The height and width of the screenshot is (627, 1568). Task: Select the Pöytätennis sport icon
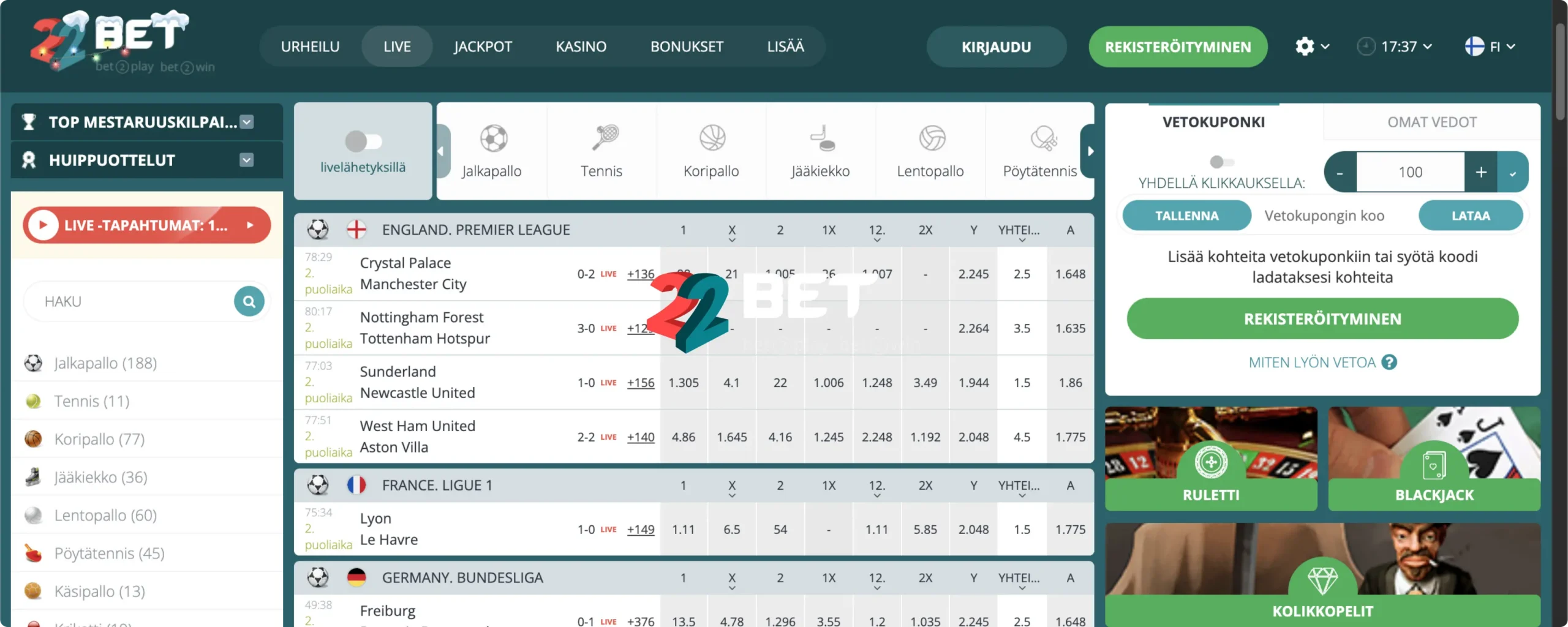point(1043,138)
